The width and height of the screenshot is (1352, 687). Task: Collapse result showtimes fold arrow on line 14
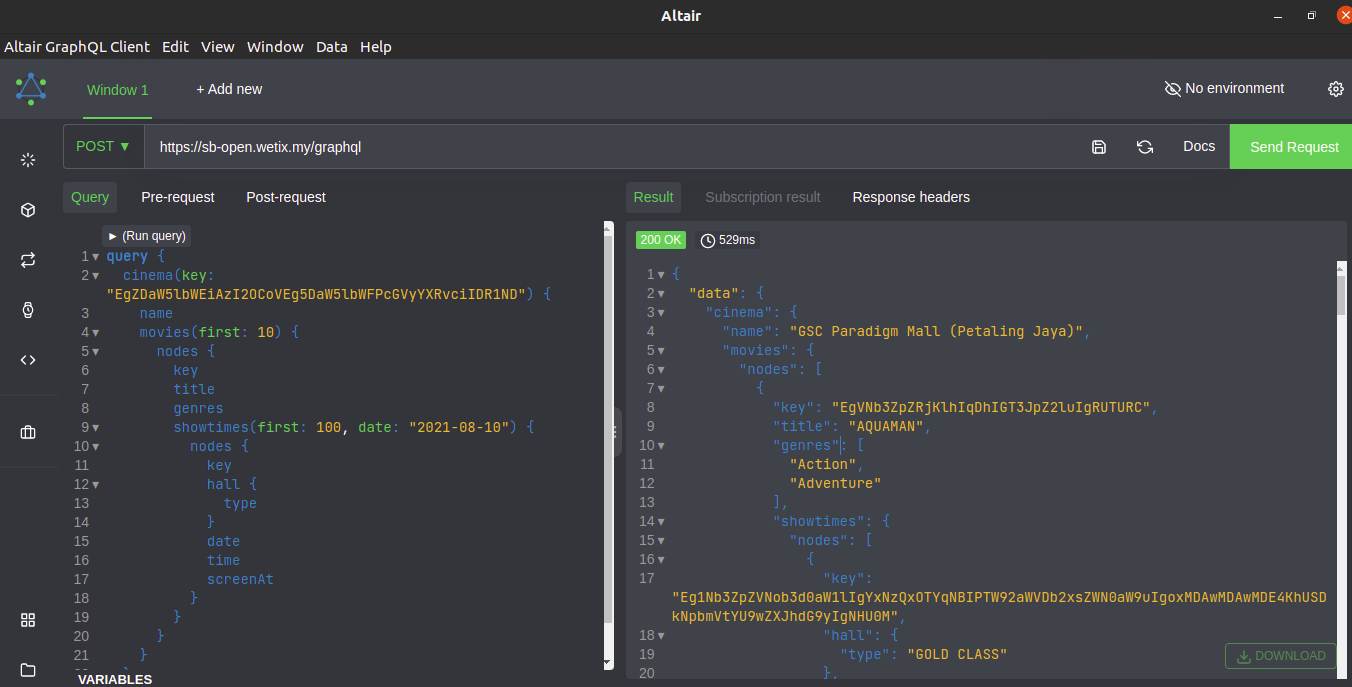pos(661,522)
